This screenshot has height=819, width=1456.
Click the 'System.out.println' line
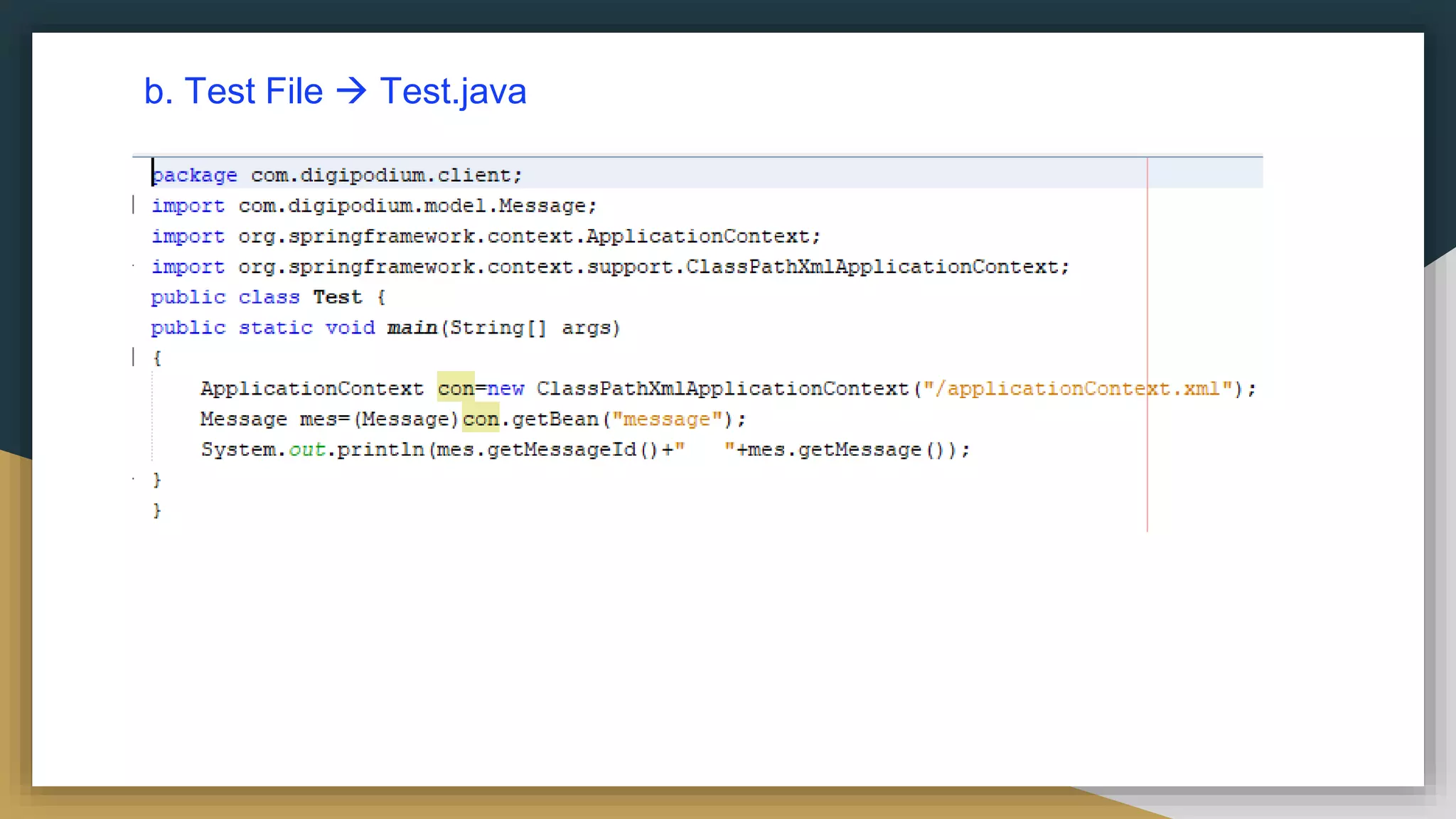(x=585, y=449)
